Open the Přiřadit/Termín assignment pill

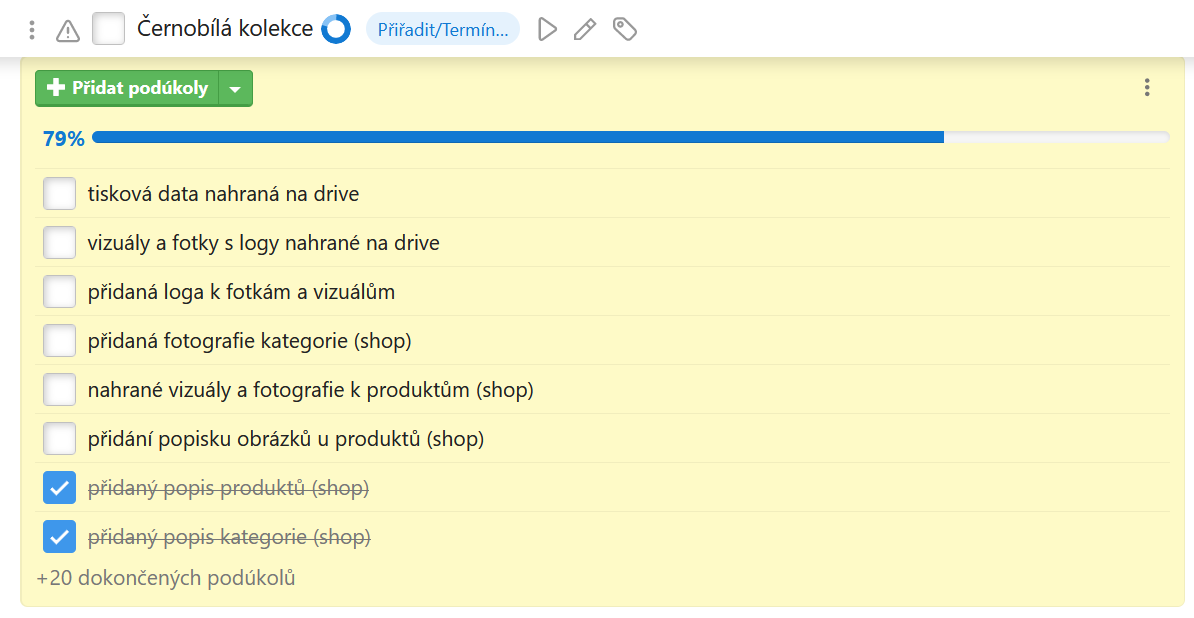pos(443,30)
